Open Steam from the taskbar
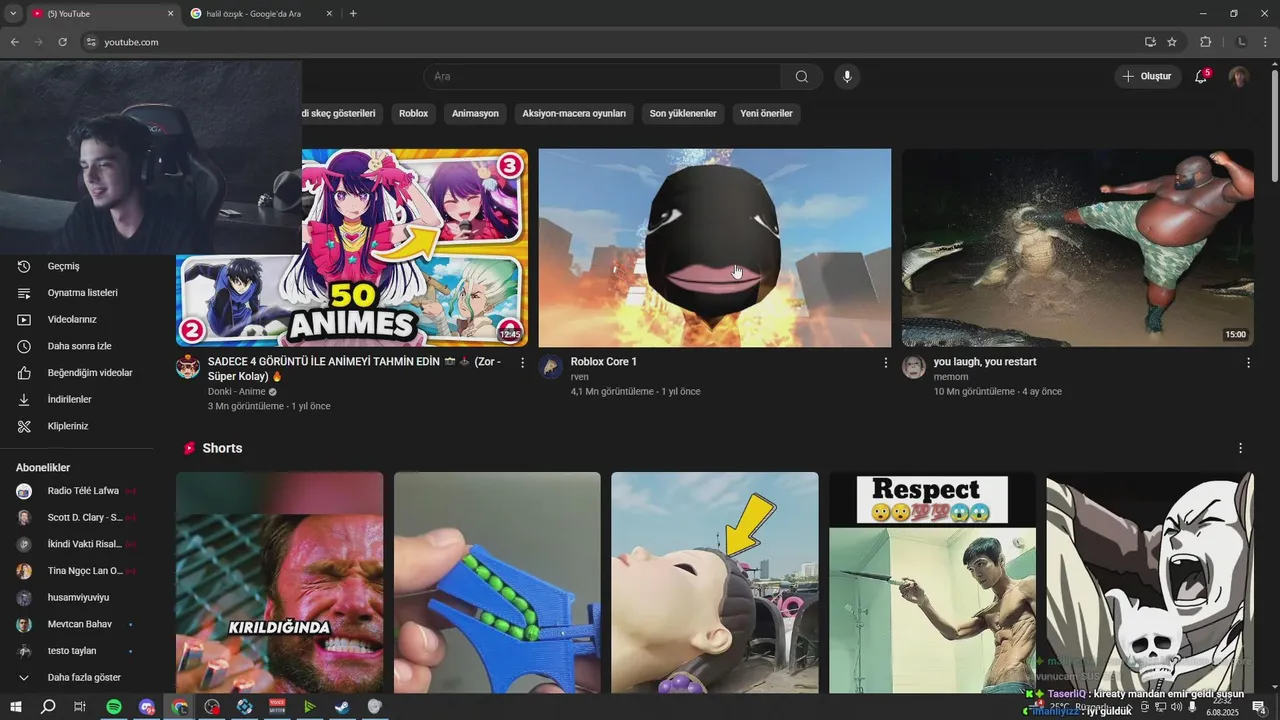This screenshot has width=1280, height=720. point(342,707)
